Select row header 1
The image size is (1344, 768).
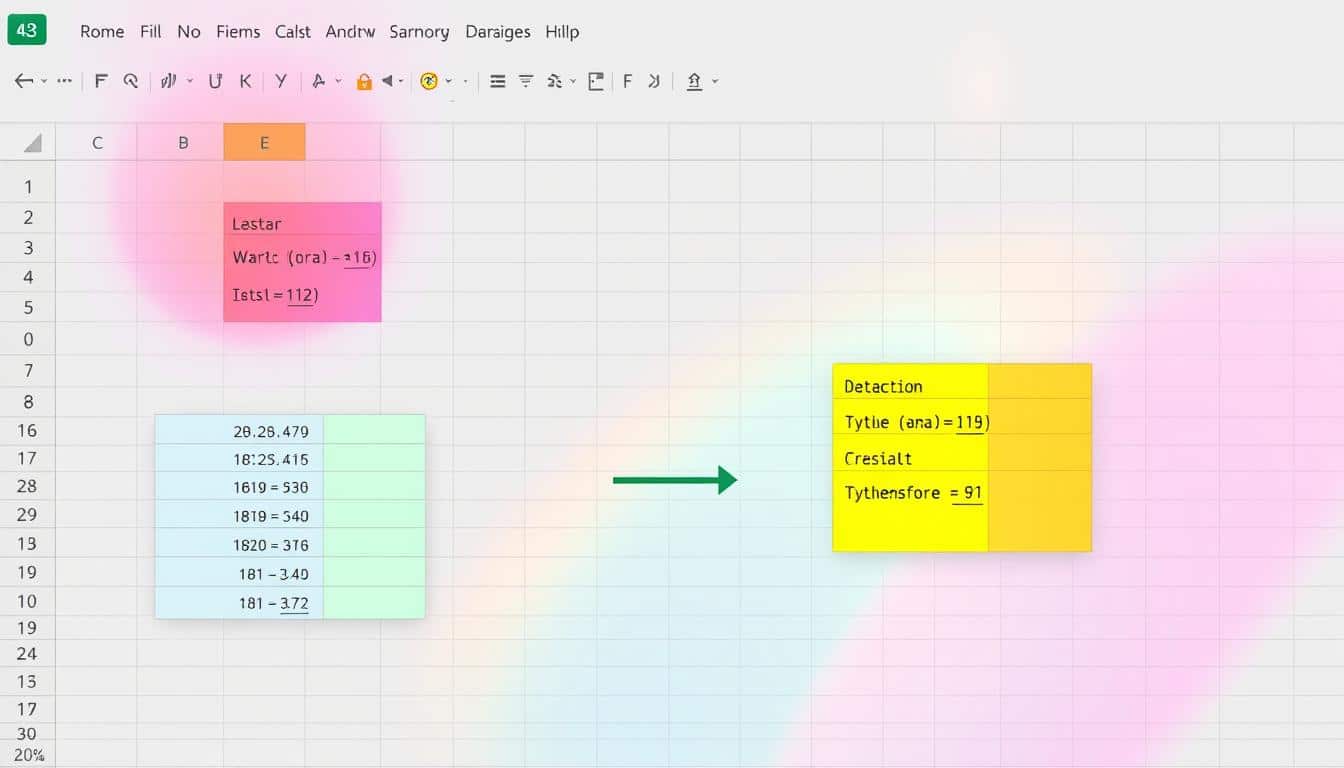tap(28, 187)
